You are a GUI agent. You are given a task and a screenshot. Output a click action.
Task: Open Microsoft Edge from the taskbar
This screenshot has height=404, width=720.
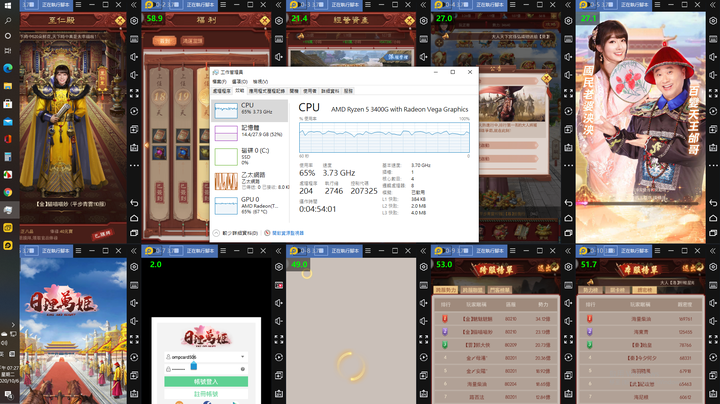coord(8,68)
